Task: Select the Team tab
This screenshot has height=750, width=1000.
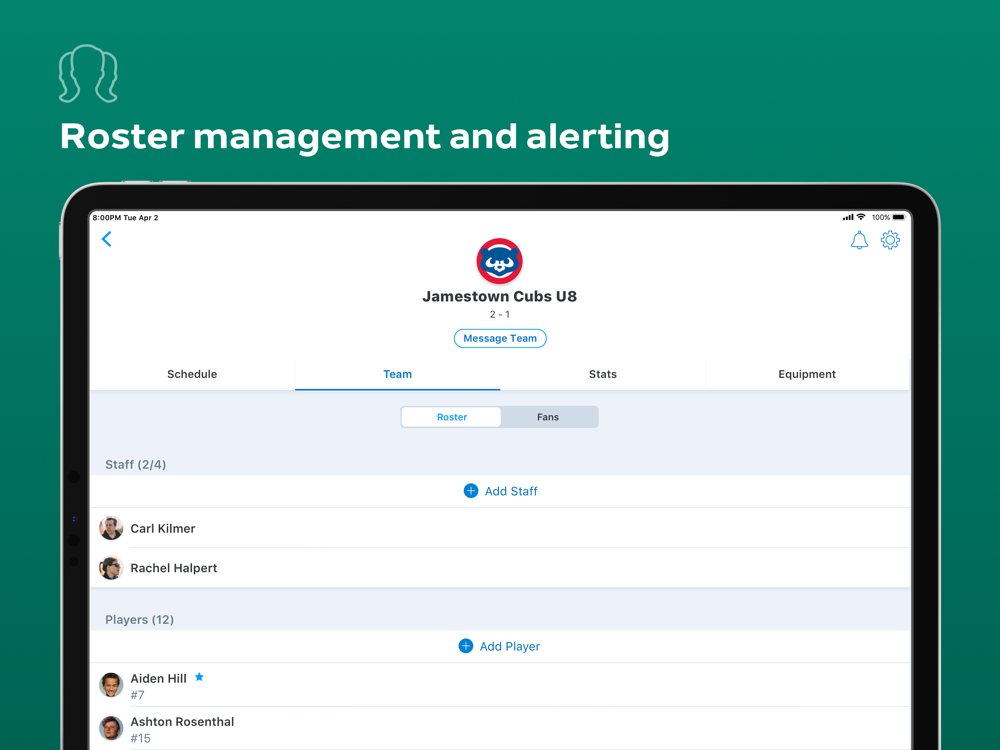Action: (x=397, y=374)
